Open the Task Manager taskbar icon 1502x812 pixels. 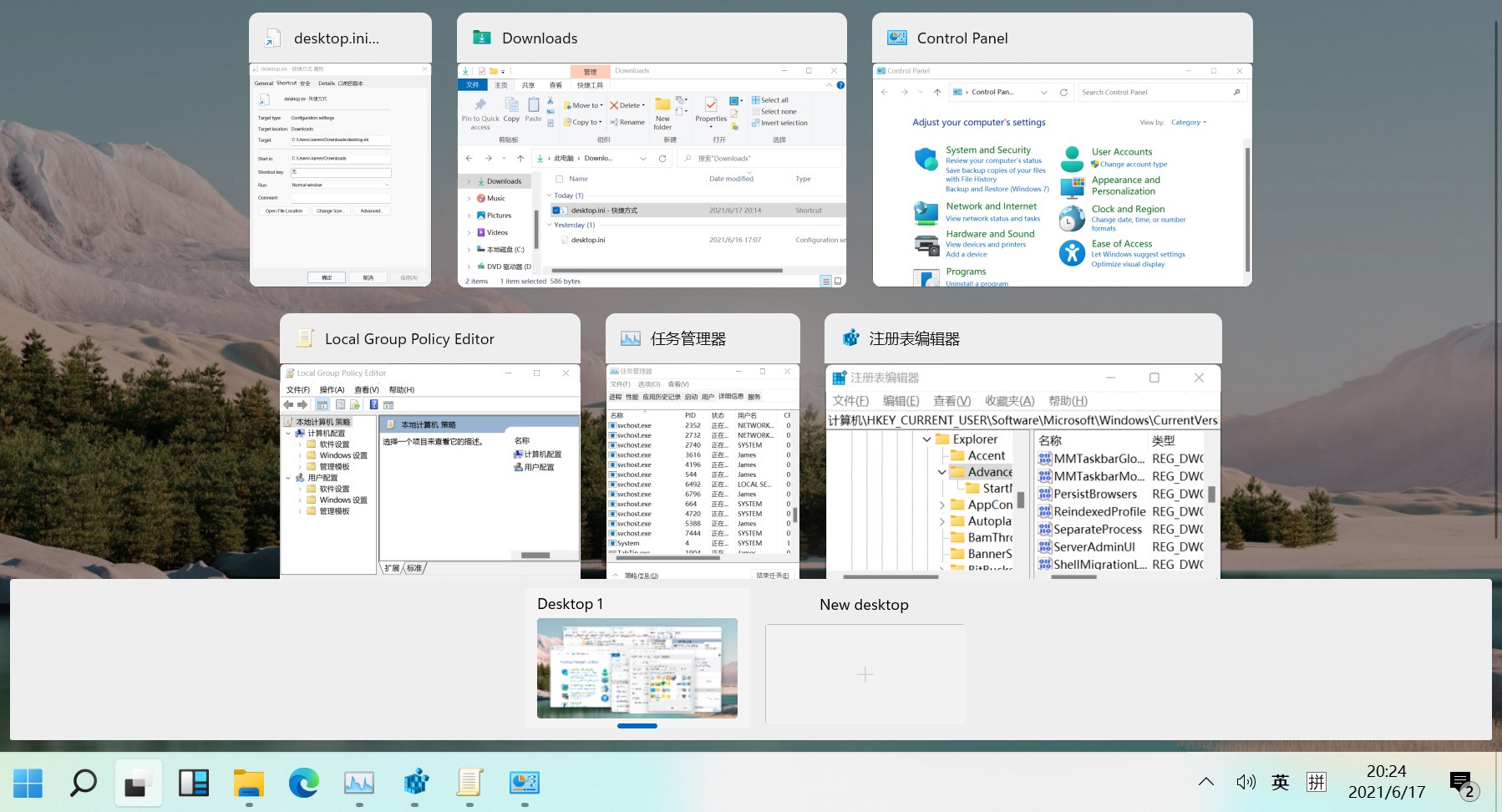pyautogui.click(x=359, y=783)
